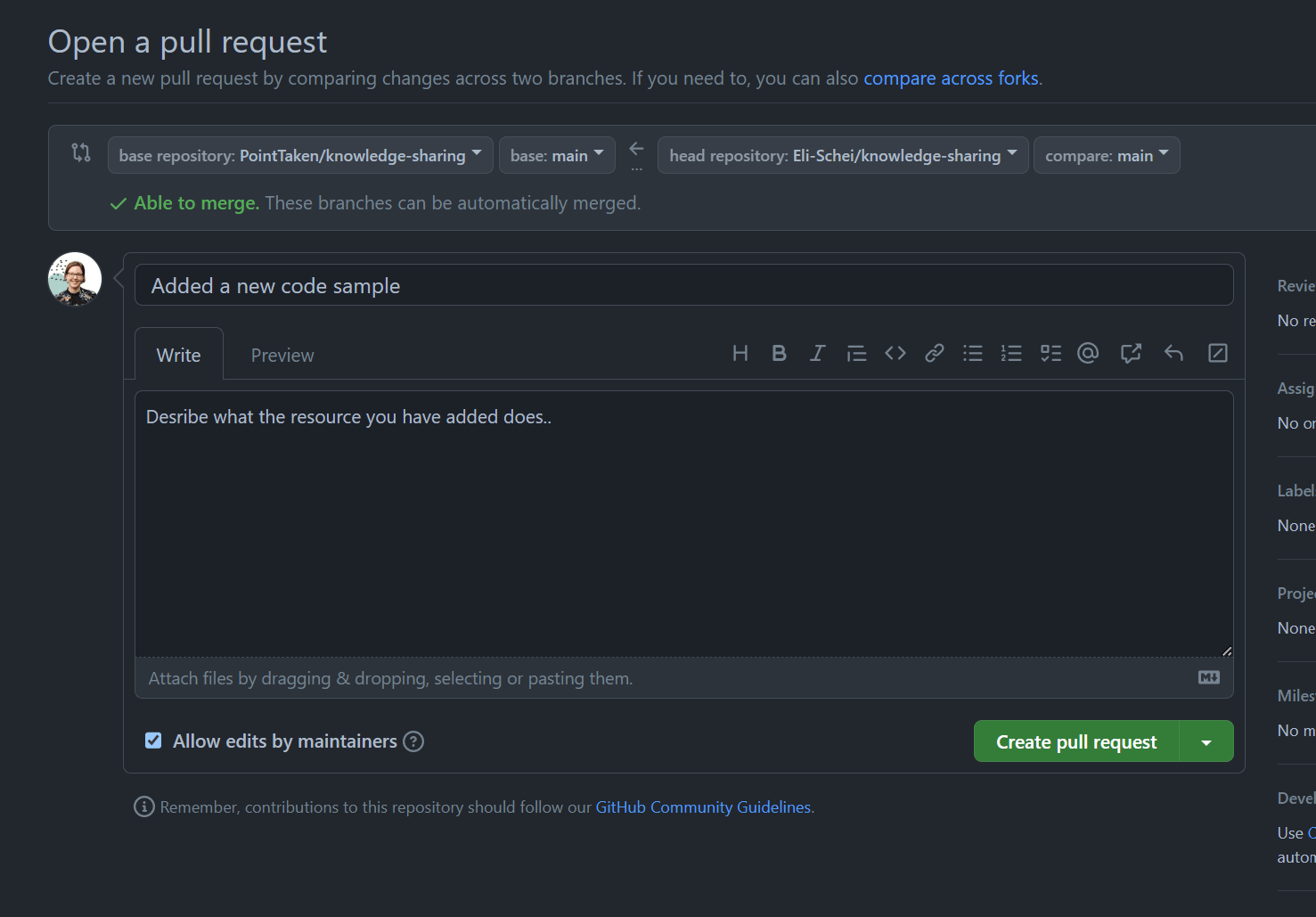The width and height of the screenshot is (1316, 917).
Task: Insert code formatting
Action: point(895,354)
